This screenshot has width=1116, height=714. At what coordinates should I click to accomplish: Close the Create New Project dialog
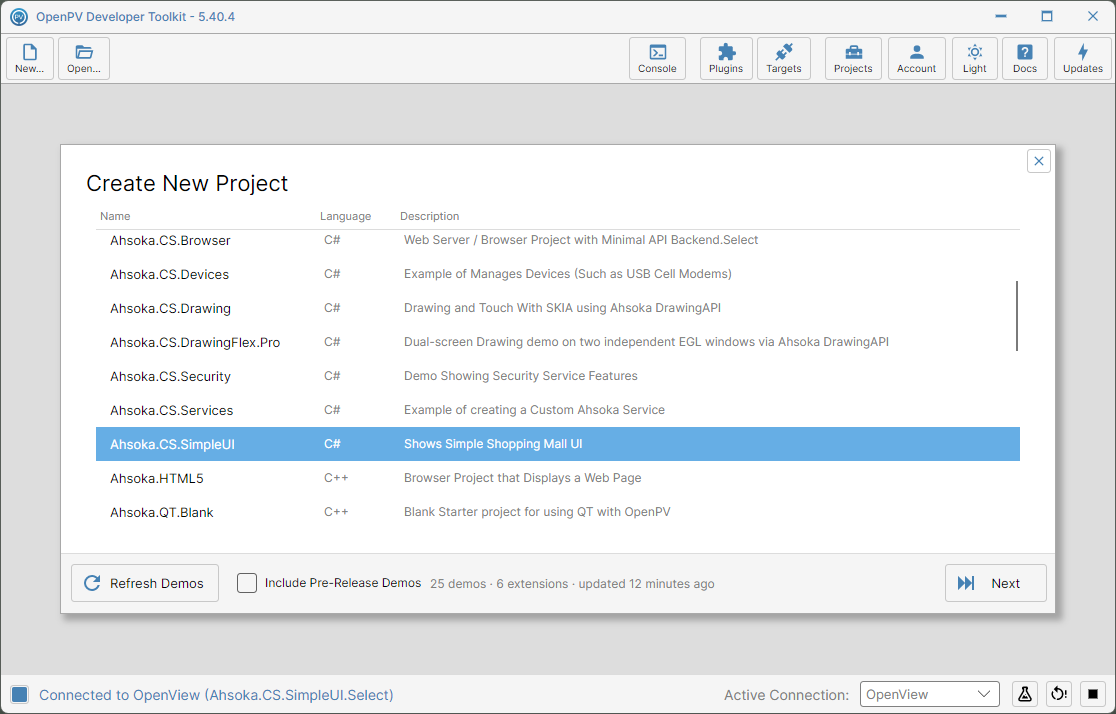tap(1038, 161)
